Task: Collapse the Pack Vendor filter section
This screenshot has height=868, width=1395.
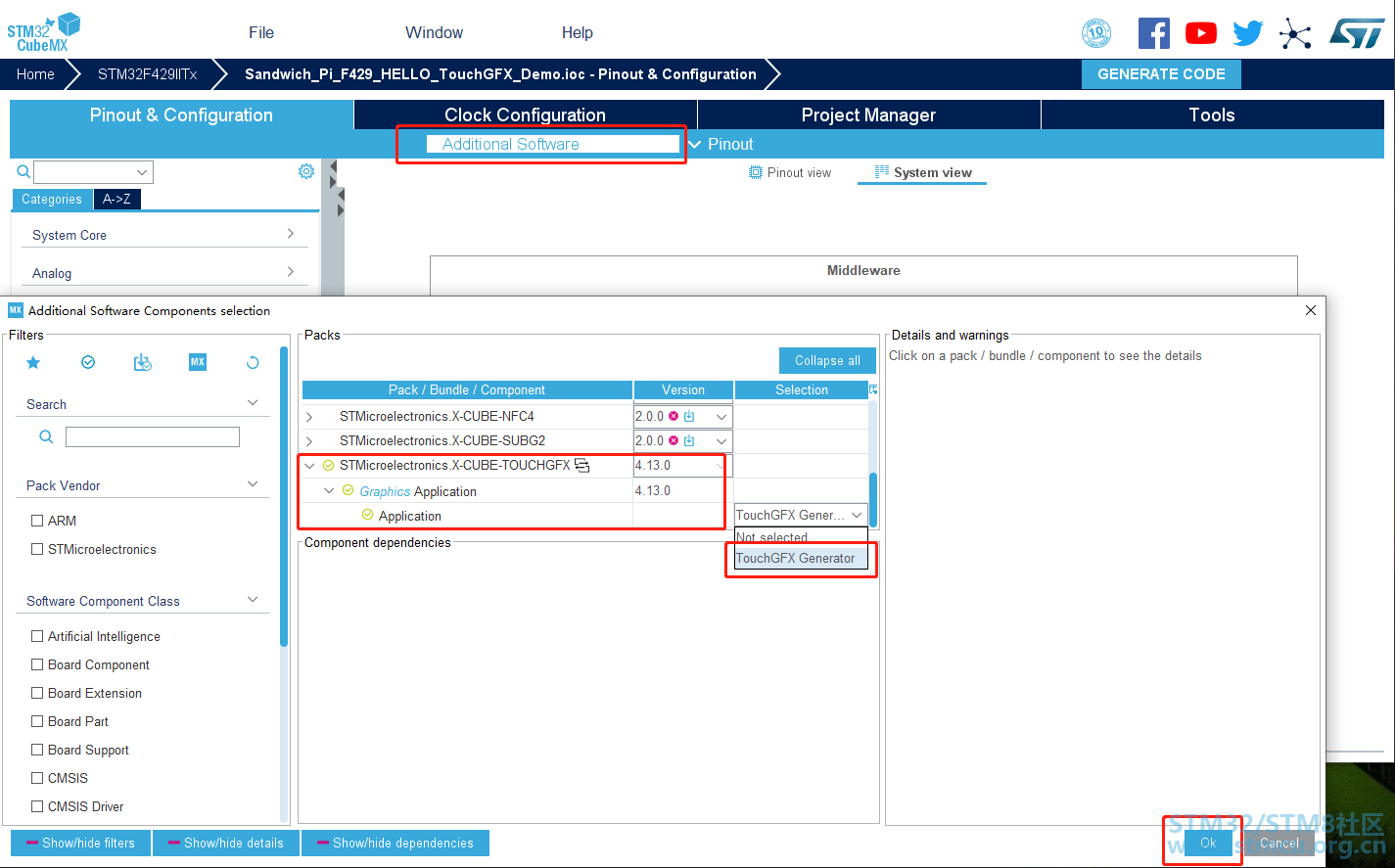Action: point(253,484)
